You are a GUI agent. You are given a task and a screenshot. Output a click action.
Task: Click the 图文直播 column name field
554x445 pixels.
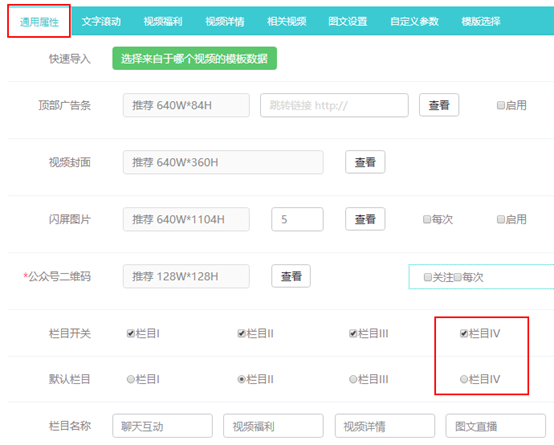pyautogui.click(x=495, y=426)
